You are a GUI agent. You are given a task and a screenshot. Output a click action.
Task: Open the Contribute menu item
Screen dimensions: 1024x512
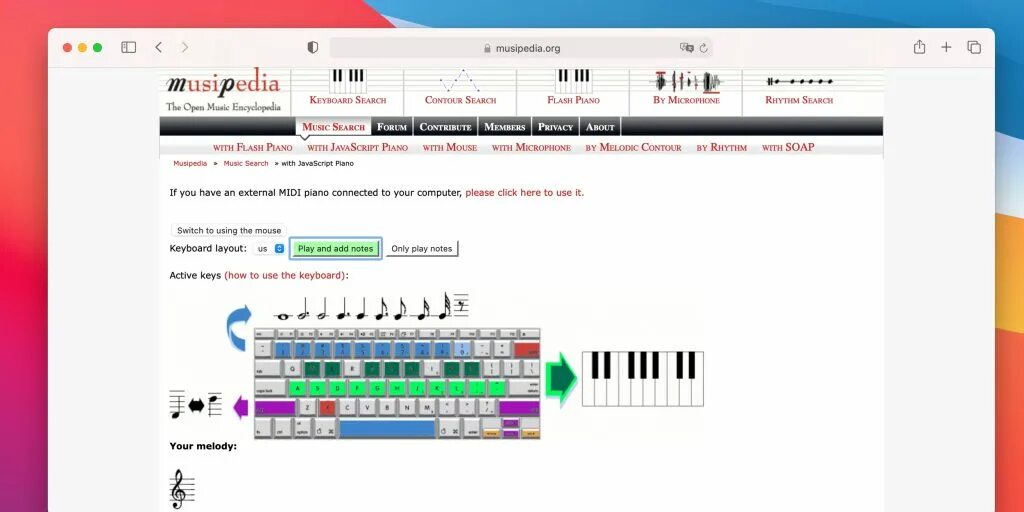445,127
